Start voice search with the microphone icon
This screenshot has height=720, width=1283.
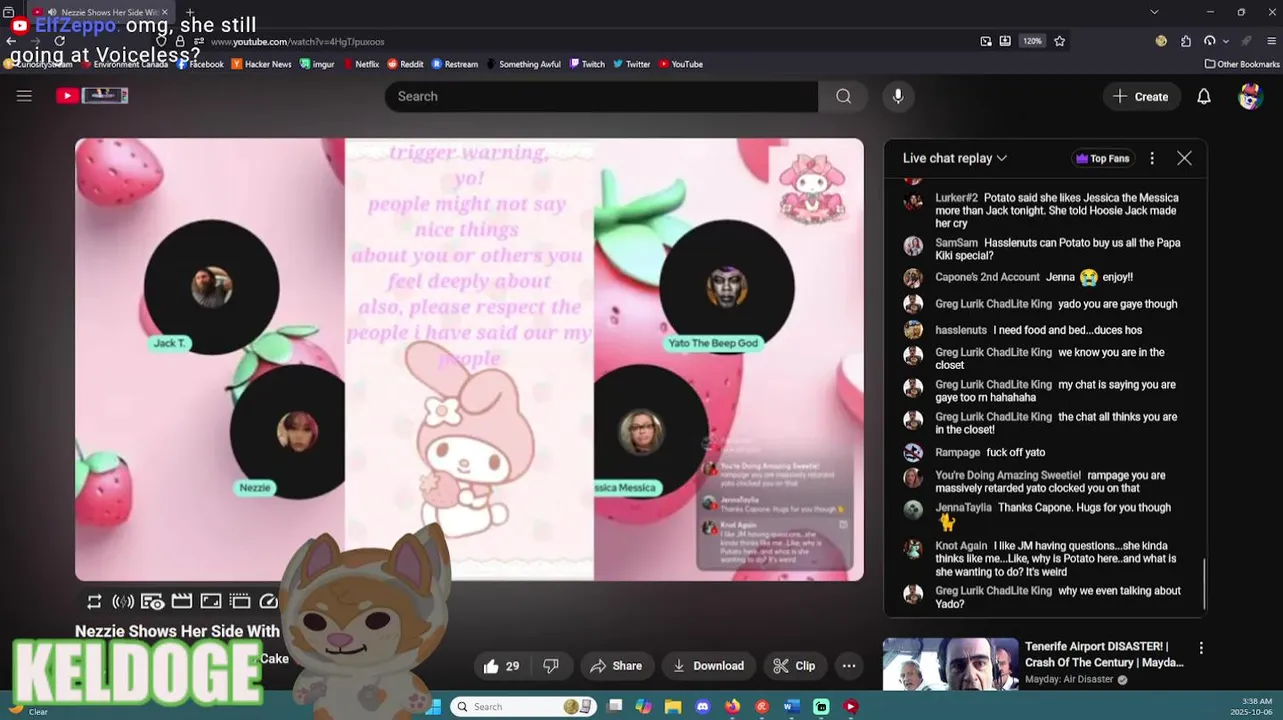[898, 96]
